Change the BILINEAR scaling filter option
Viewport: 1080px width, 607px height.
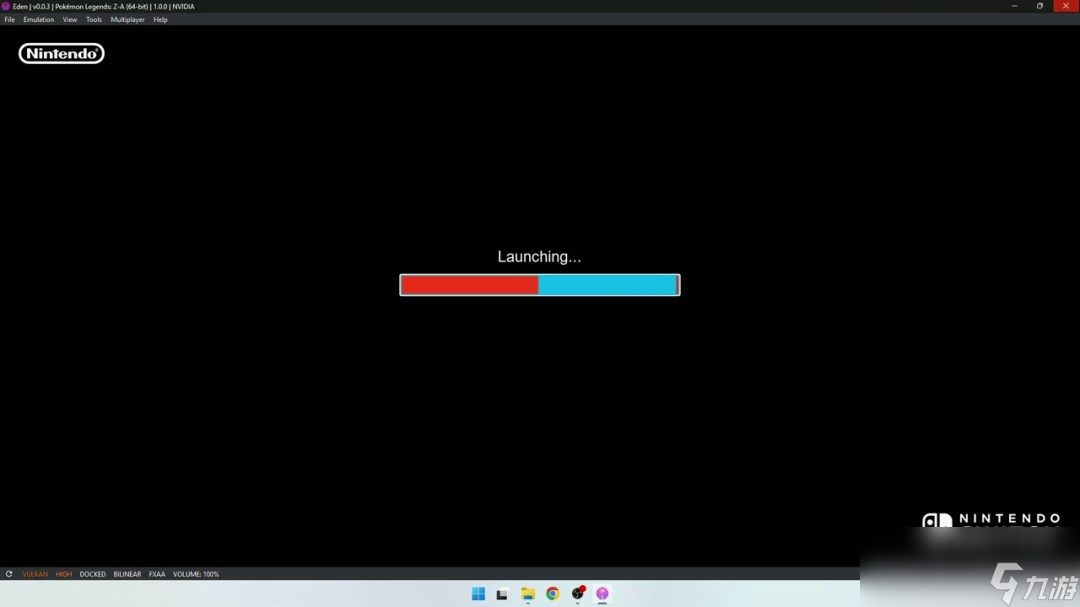click(127, 574)
